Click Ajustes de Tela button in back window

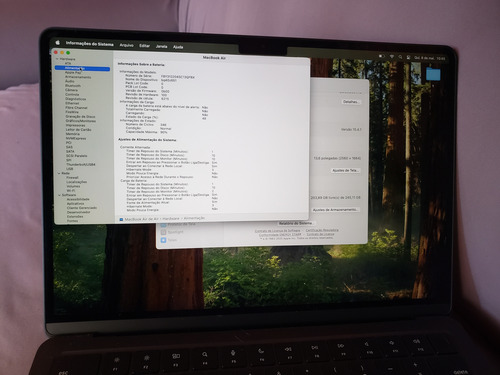coord(345,170)
